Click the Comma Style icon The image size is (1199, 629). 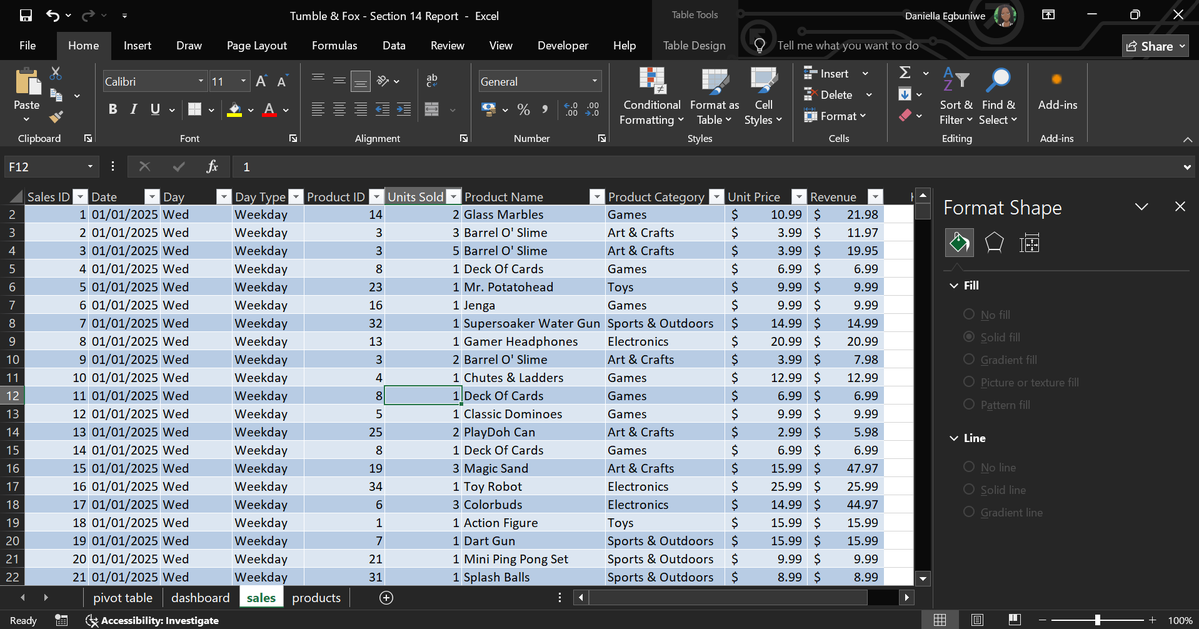tap(544, 109)
